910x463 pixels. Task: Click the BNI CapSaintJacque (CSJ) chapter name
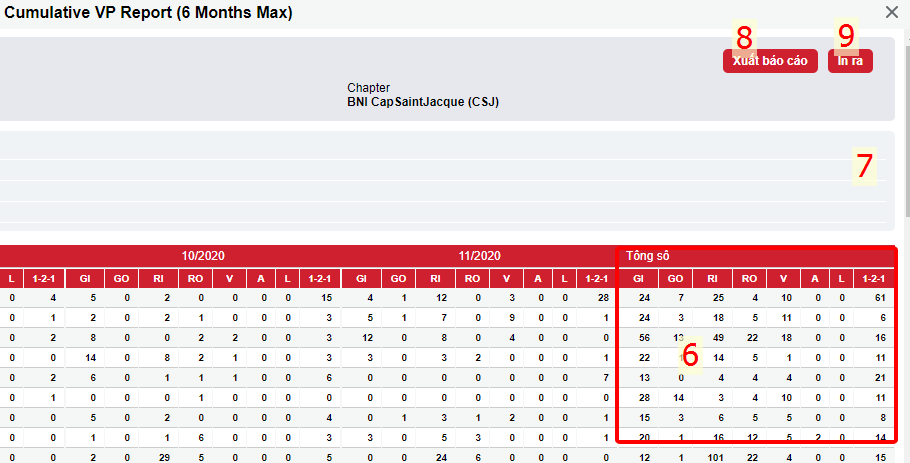(x=423, y=102)
